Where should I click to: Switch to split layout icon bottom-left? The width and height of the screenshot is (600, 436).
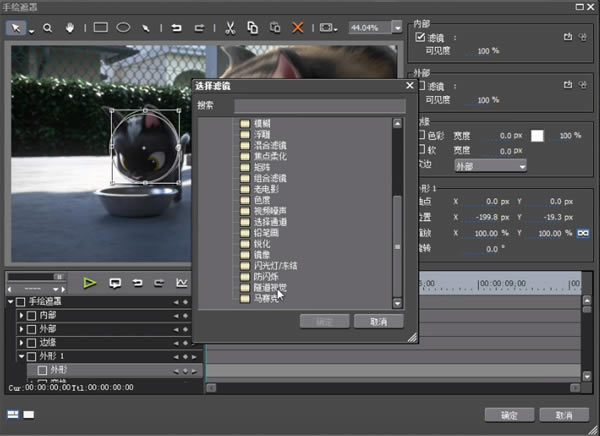13,415
